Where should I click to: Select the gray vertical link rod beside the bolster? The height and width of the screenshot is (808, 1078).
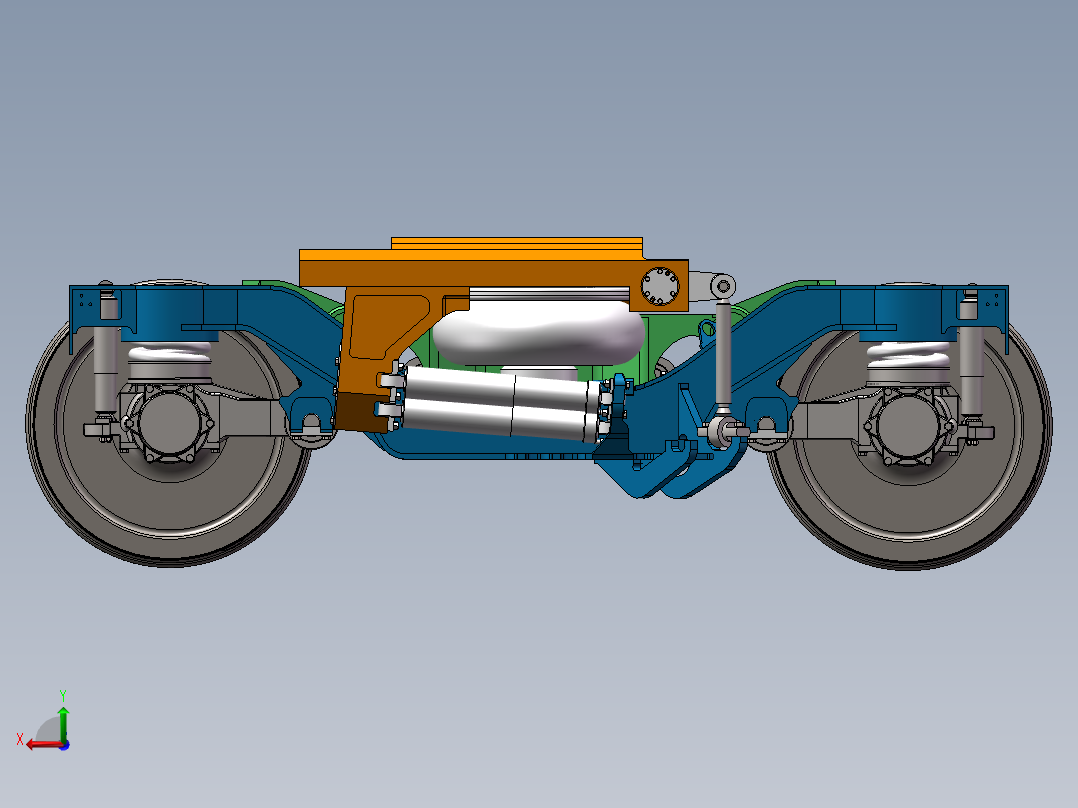(x=723, y=356)
